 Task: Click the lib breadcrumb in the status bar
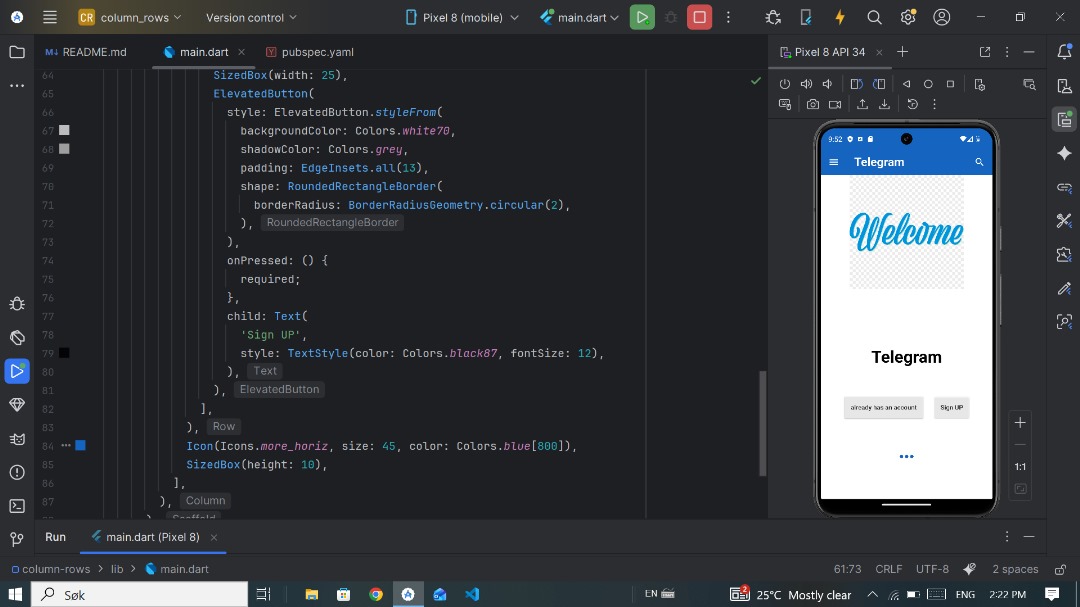pos(117,568)
